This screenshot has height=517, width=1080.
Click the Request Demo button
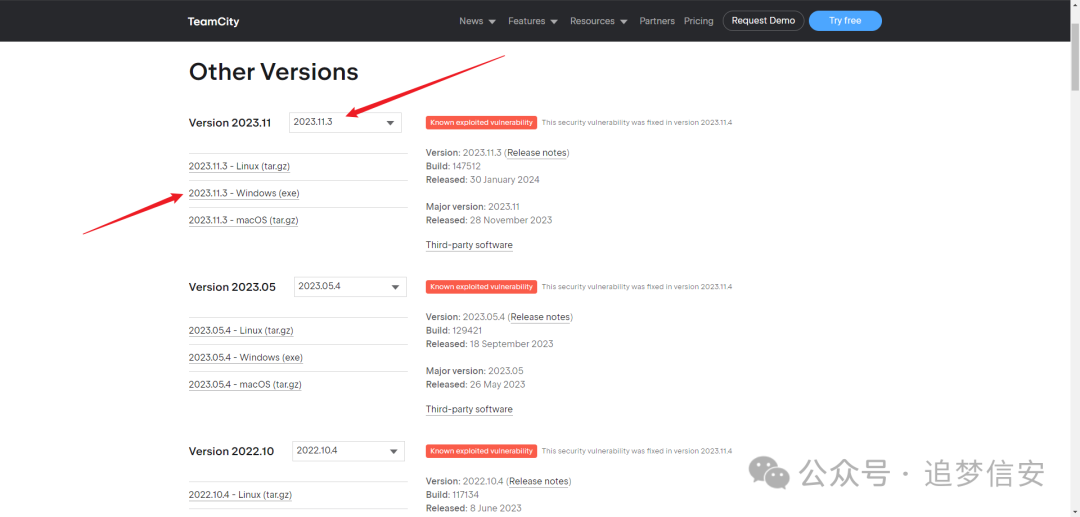[x=763, y=21]
